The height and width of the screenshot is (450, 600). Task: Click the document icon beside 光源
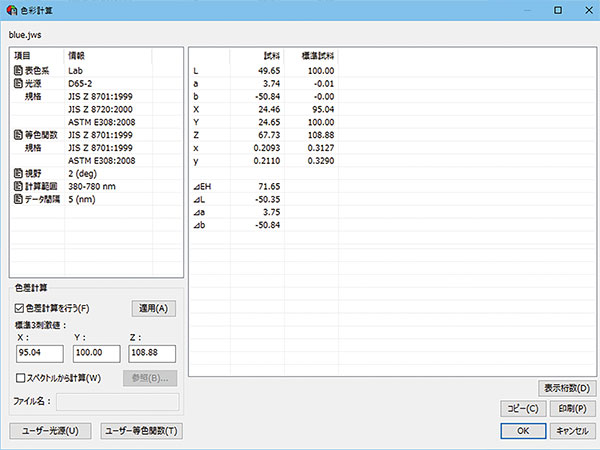(18, 83)
